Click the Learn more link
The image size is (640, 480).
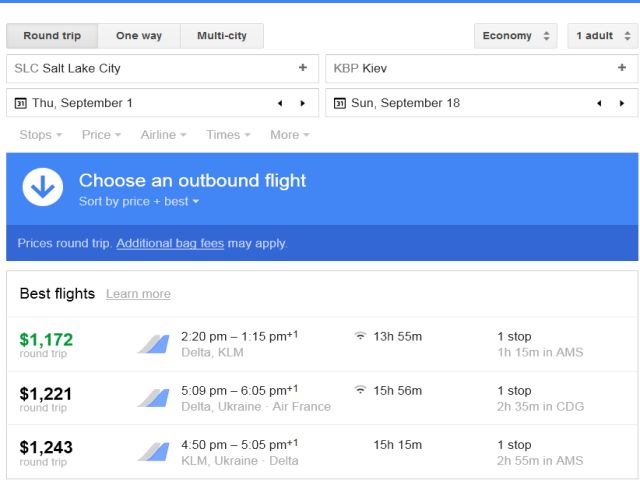tap(138, 294)
